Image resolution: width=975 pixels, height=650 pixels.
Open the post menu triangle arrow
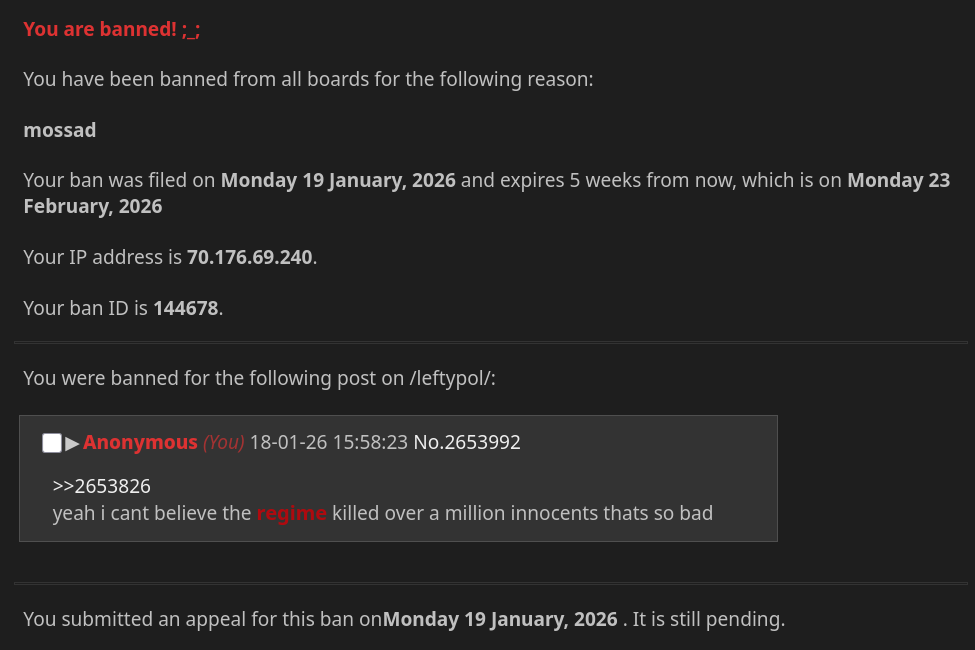click(72, 443)
